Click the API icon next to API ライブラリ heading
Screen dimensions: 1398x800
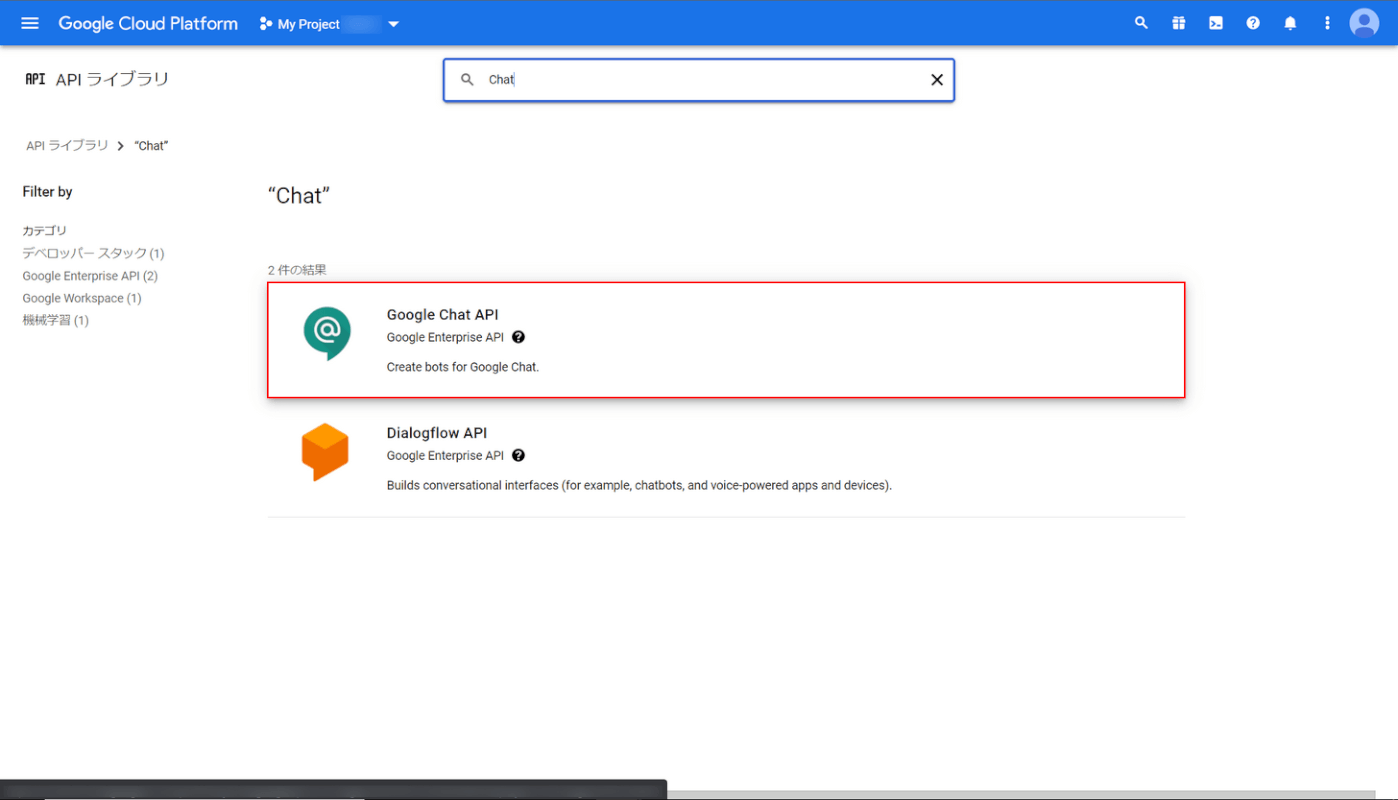coord(35,79)
